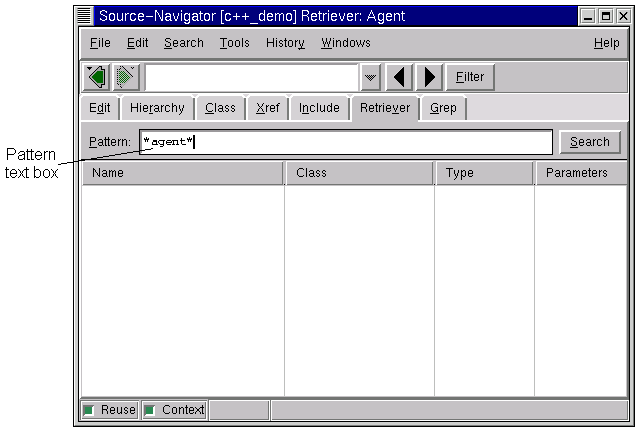
Task: Sort by the Name column header
Action: tap(183, 173)
